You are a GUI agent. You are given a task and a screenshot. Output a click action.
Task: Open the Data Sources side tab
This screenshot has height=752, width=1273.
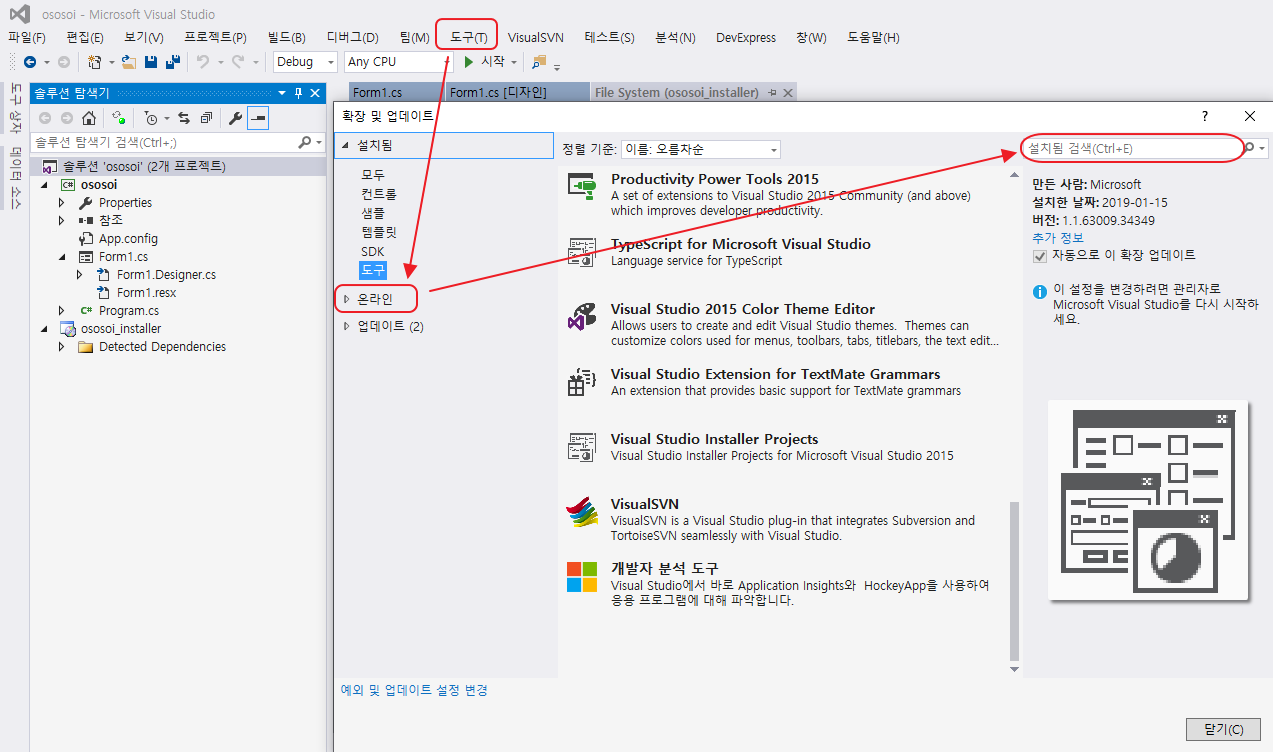(x=14, y=178)
